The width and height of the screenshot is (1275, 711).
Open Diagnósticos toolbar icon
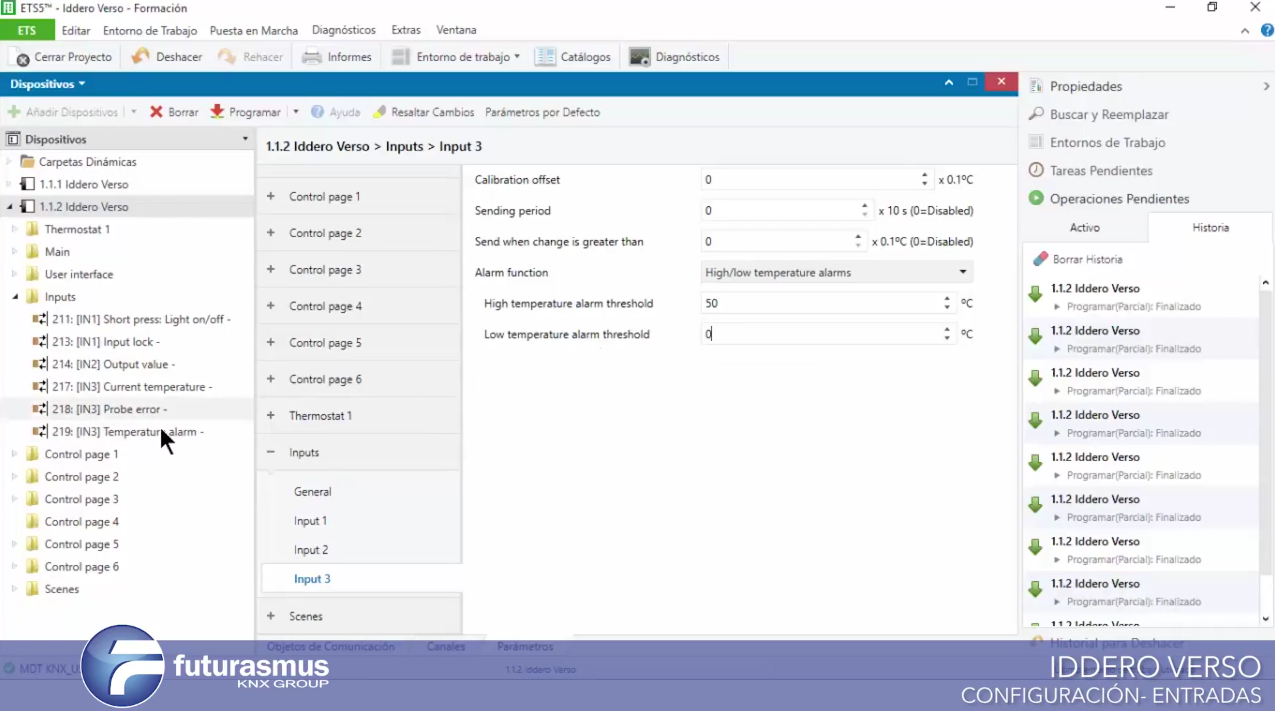[640, 57]
